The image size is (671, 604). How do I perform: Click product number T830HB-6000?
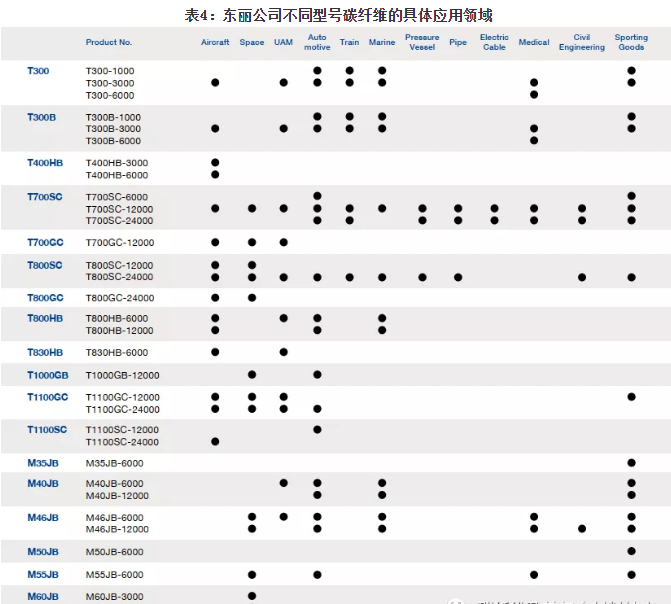117,352
